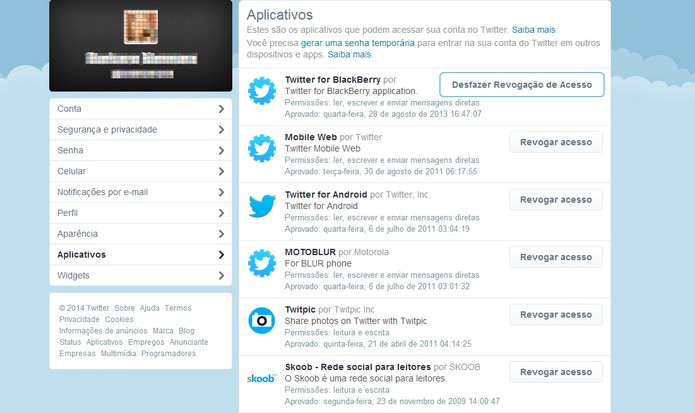The image size is (695, 413).
Task: Click the first Saiba mais link
Action: 533,30
